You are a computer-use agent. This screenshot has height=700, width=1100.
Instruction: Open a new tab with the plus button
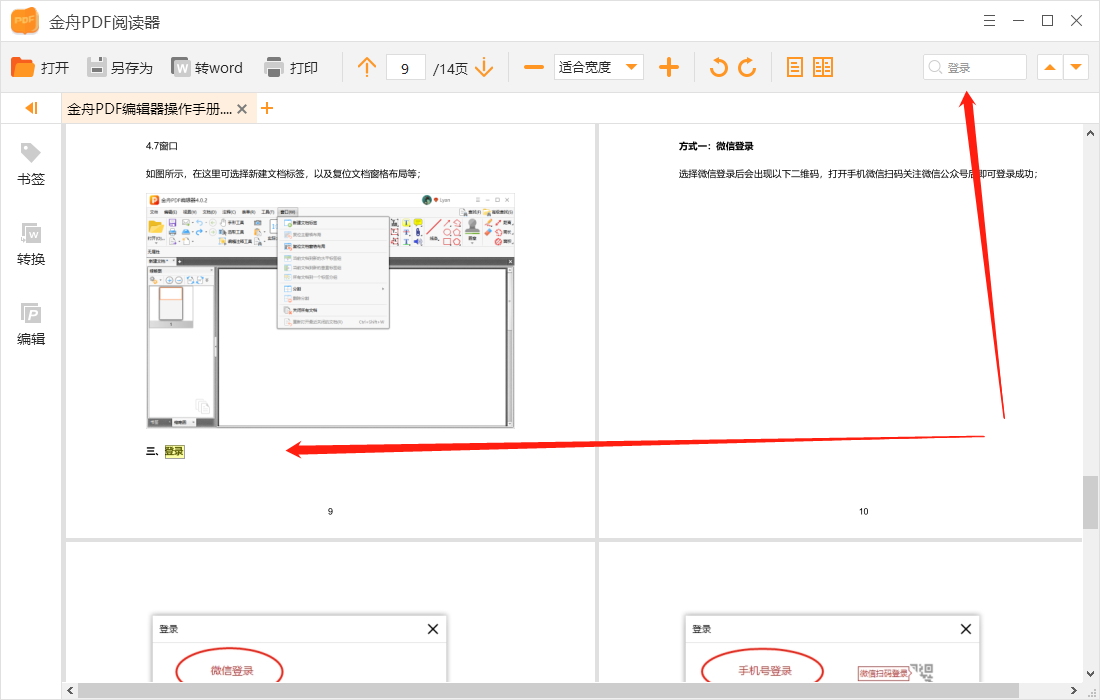click(x=266, y=106)
